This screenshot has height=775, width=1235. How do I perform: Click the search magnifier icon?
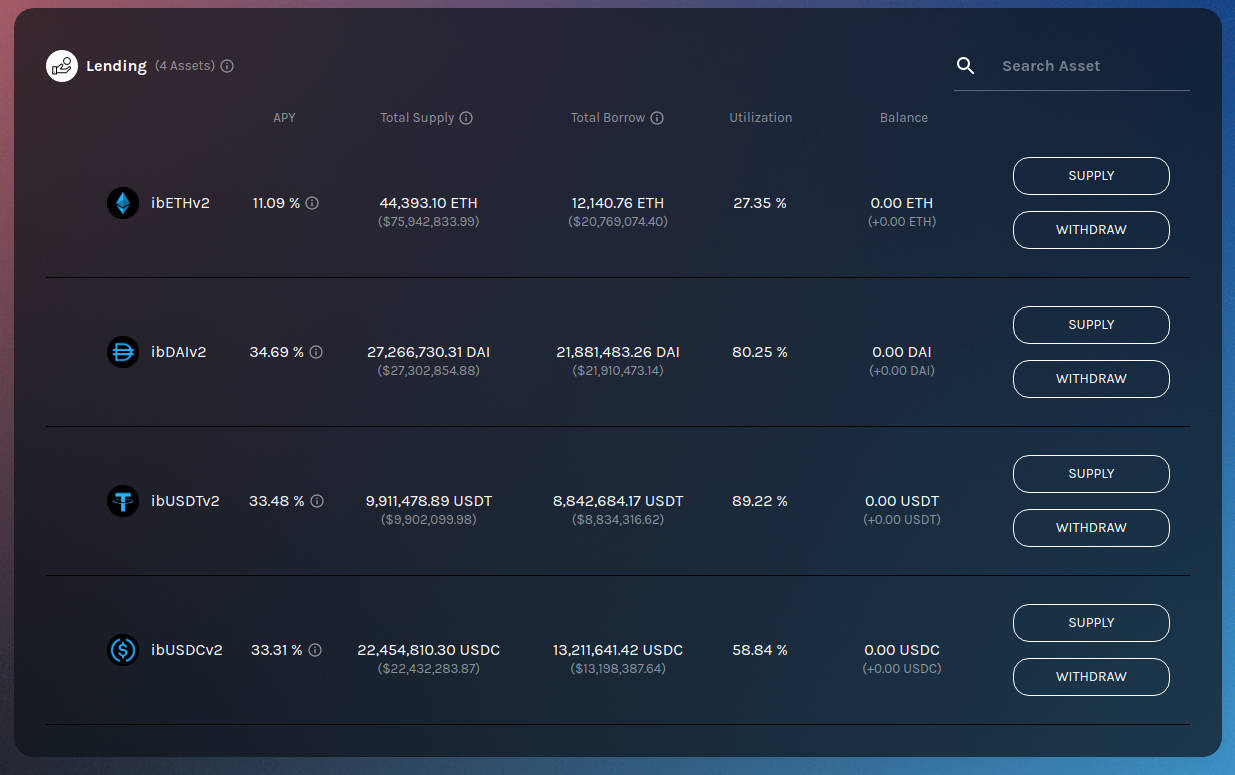(x=965, y=65)
